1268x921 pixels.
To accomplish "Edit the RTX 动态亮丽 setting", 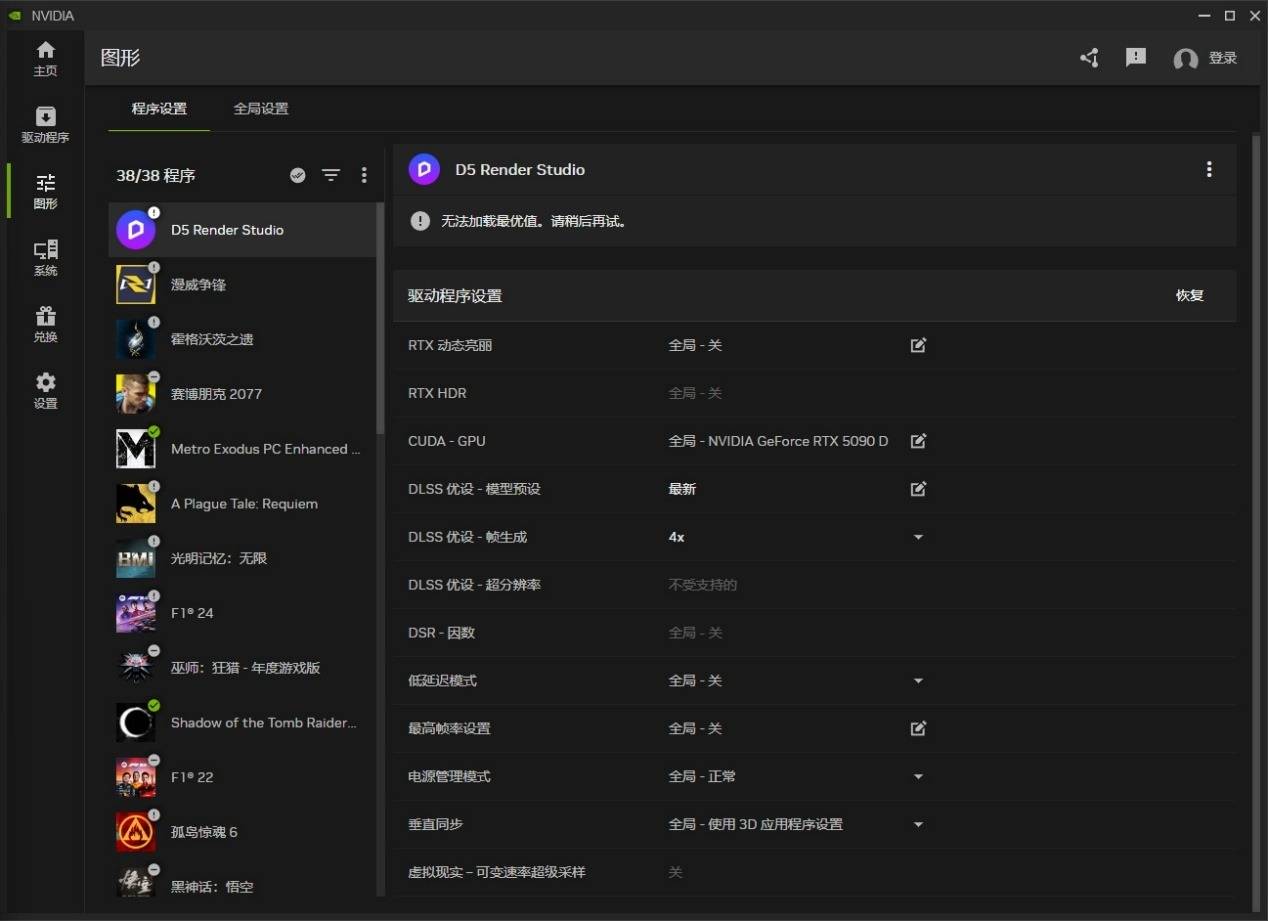I will 918,345.
